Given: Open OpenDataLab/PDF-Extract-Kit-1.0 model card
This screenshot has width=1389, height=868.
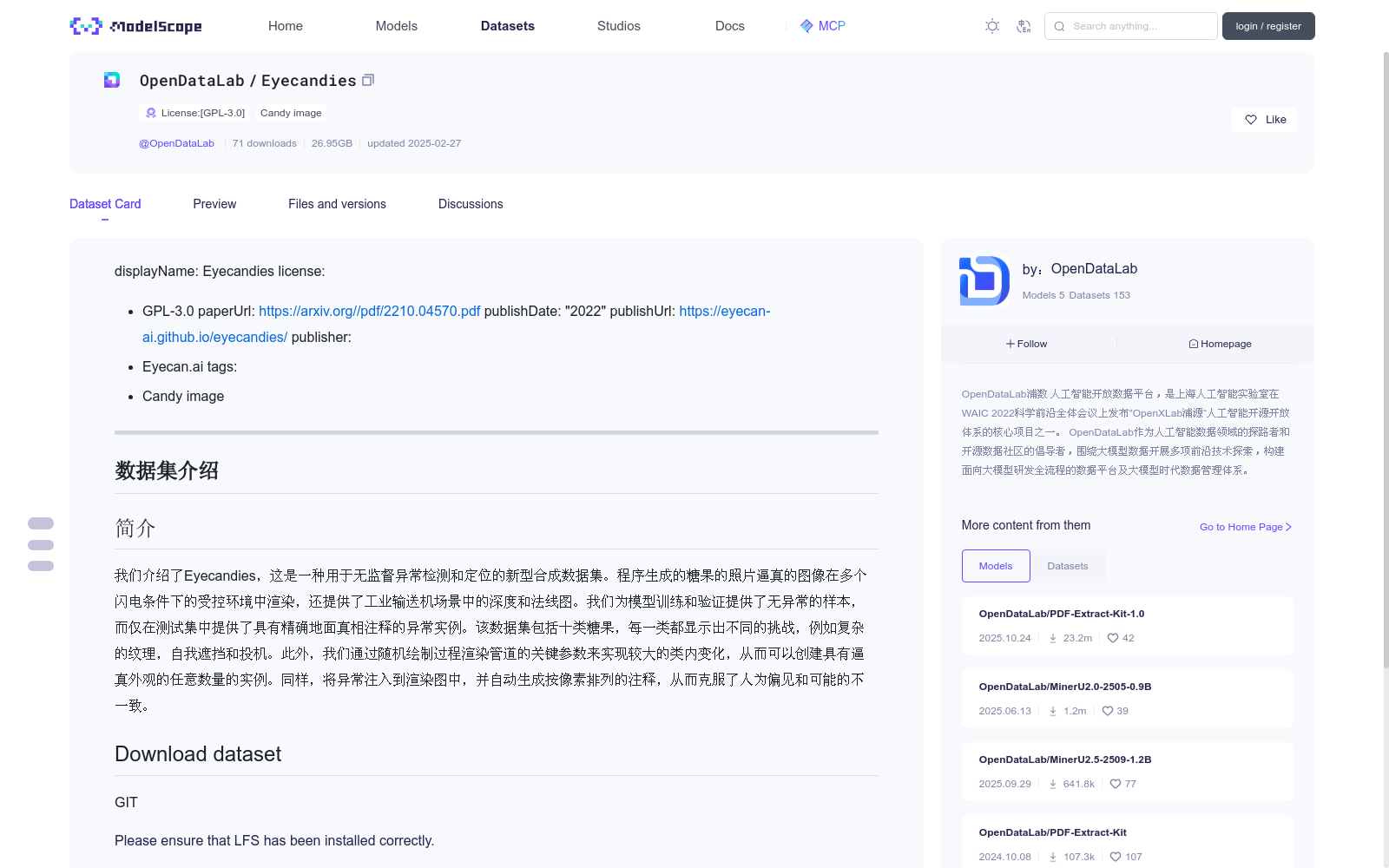Looking at the screenshot, I should pyautogui.click(x=1128, y=625).
